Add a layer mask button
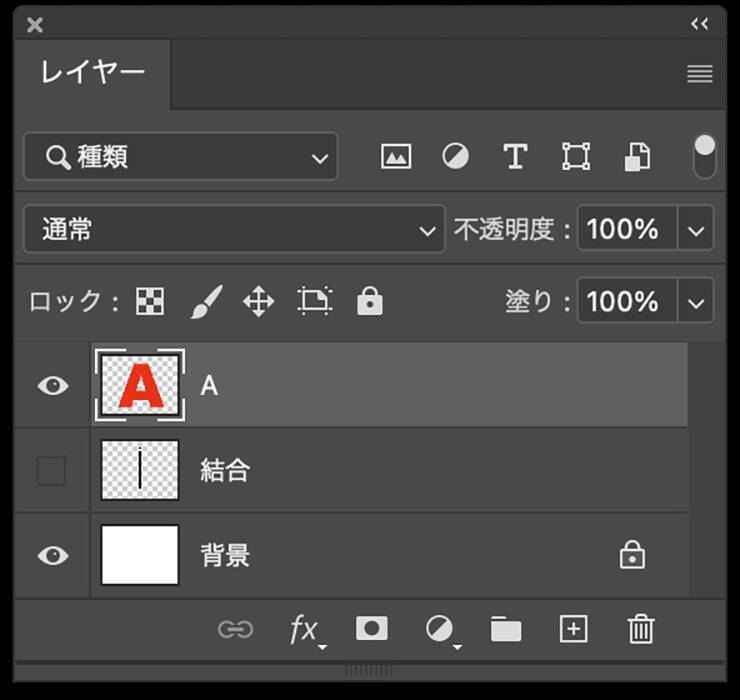740x700 pixels. pos(371,629)
